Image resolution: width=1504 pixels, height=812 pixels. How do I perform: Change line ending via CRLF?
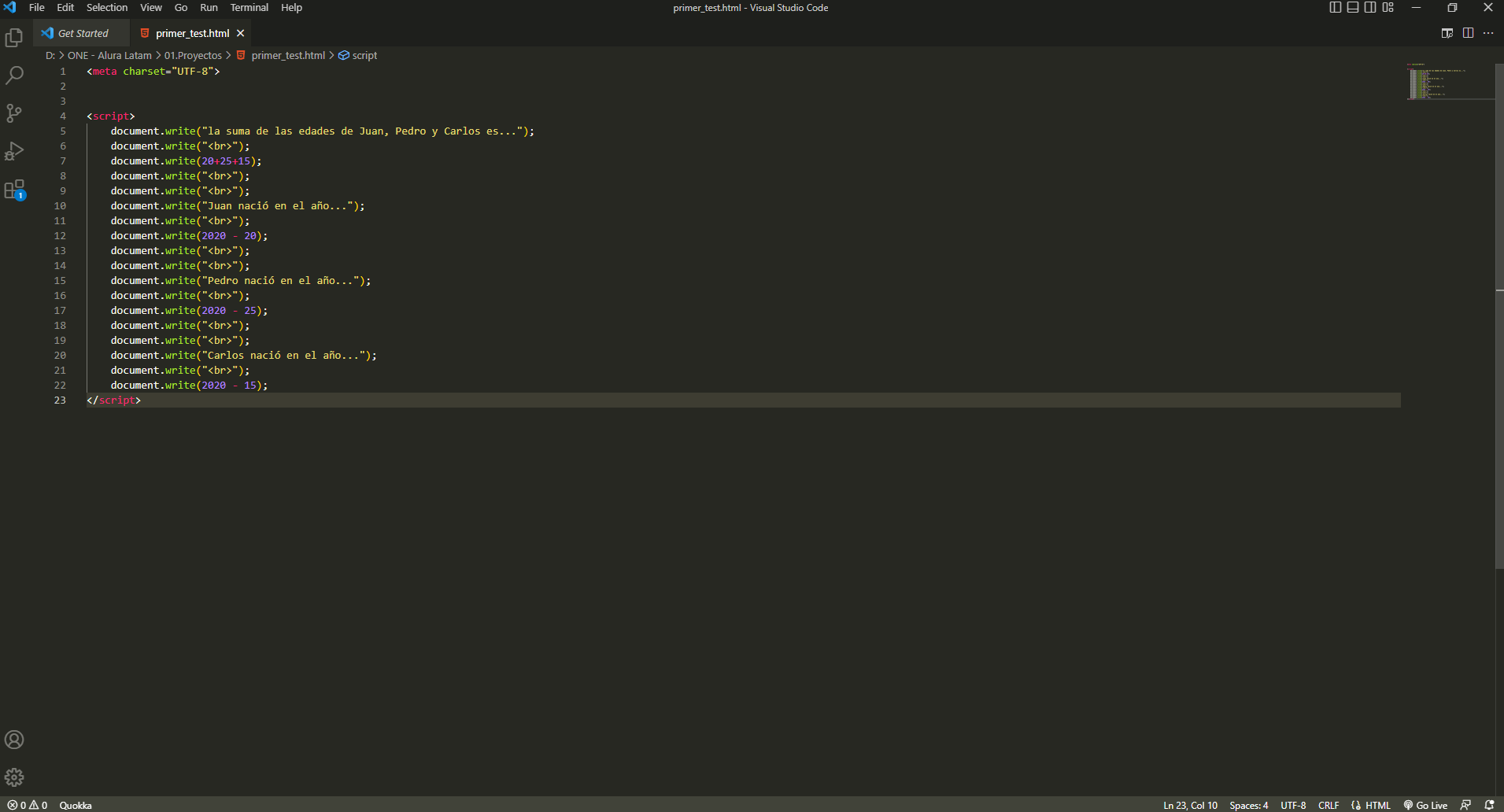point(1328,805)
